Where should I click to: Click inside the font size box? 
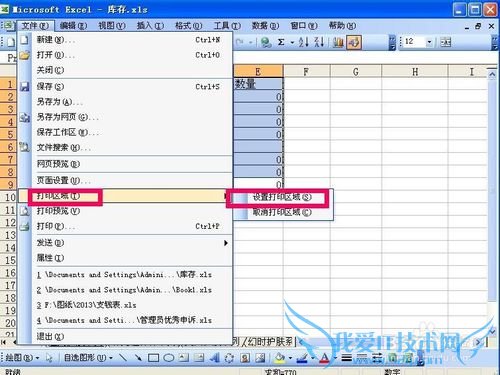(414, 42)
